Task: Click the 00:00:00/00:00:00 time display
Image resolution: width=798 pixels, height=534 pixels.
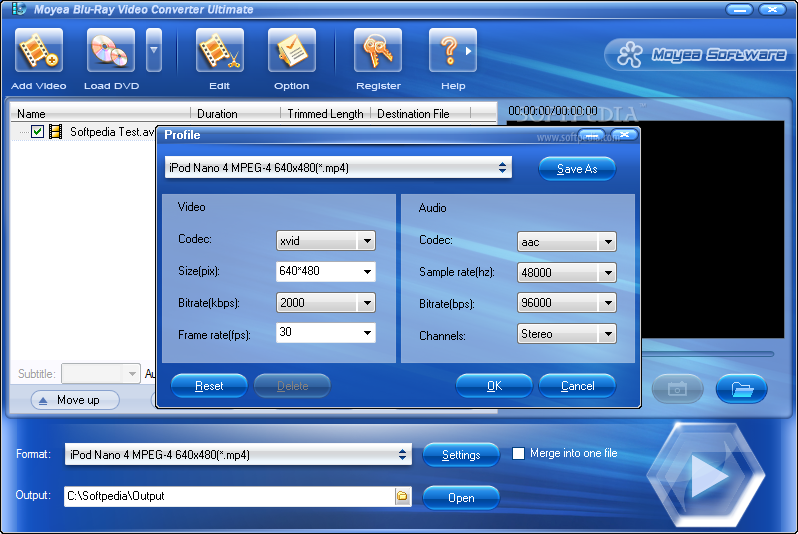Action: pos(553,111)
